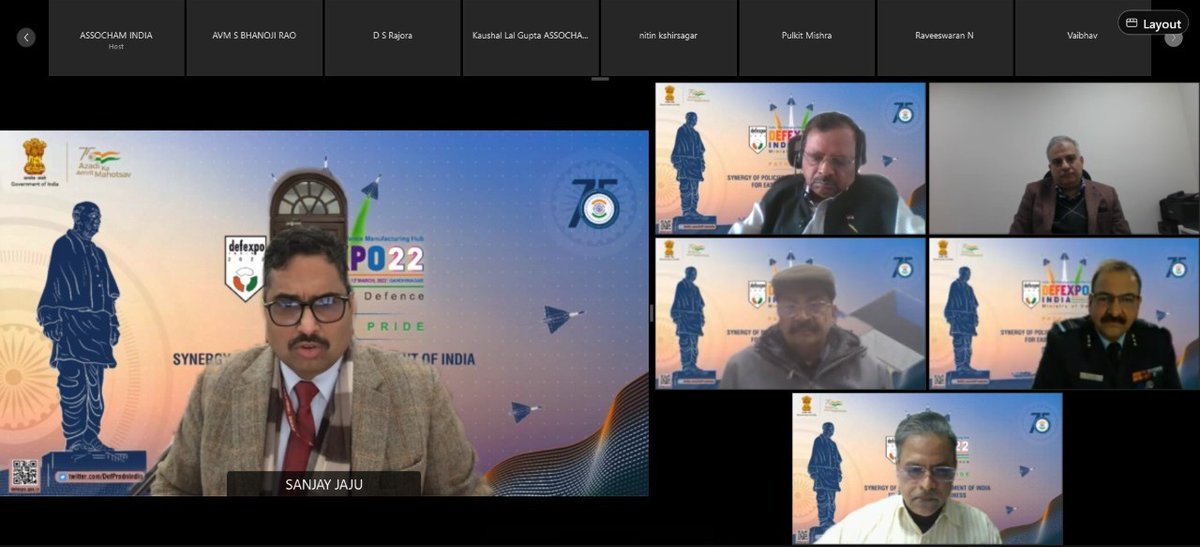Screen dimensions: 1200x547
Task: Click the QR code in main video
Action: (24, 473)
